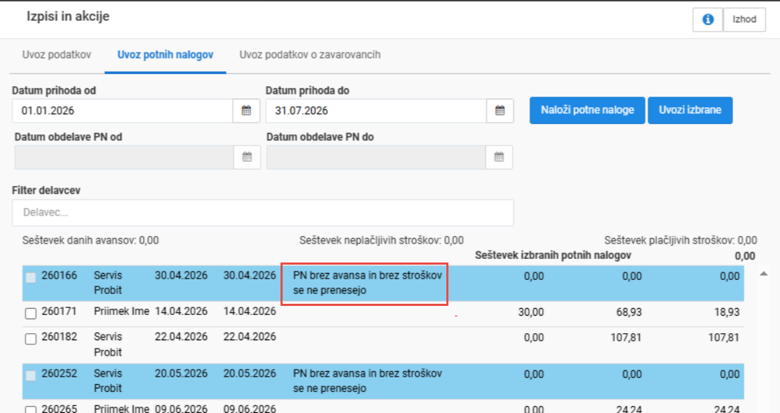This screenshot has height=413, width=780.
Task: Click Seštevek izbranih potnih nalogov label
Action: (553, 256)
